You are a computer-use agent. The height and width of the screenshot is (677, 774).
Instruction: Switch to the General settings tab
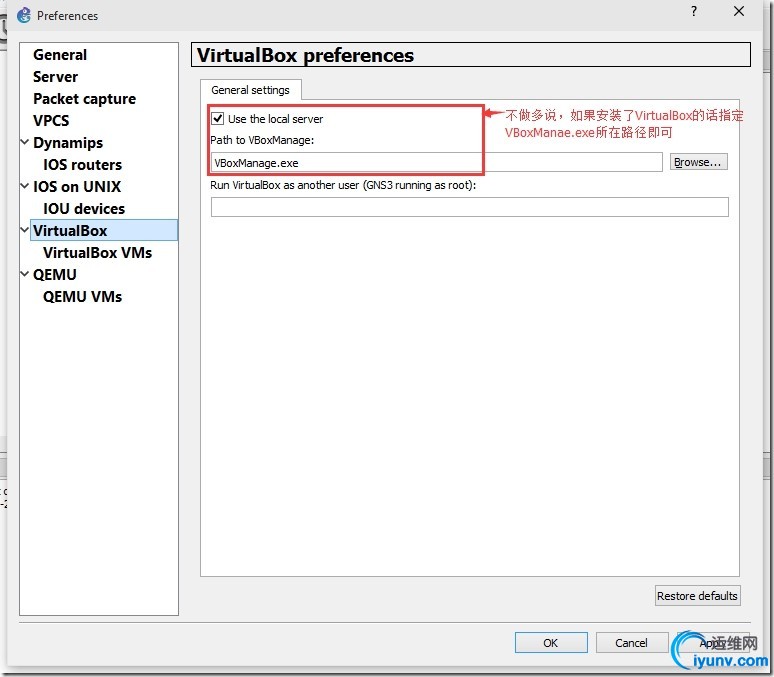pos(250,90)
